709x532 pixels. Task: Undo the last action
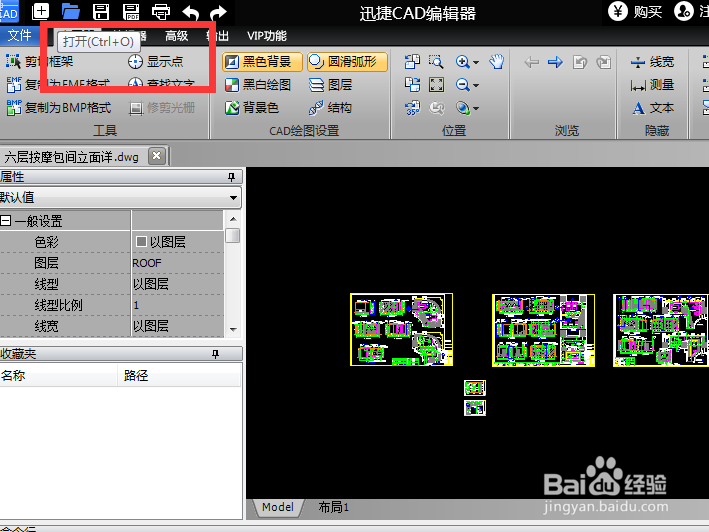tap(190, 12)
